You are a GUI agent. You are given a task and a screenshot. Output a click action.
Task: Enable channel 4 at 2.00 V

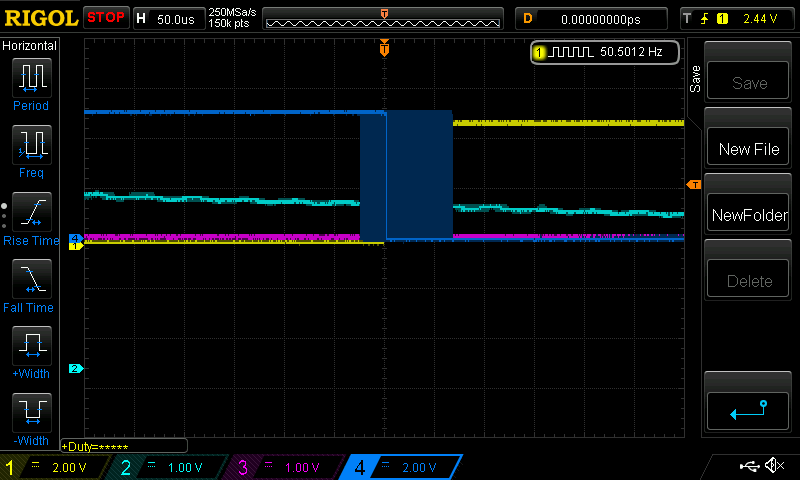click(400, 467)
